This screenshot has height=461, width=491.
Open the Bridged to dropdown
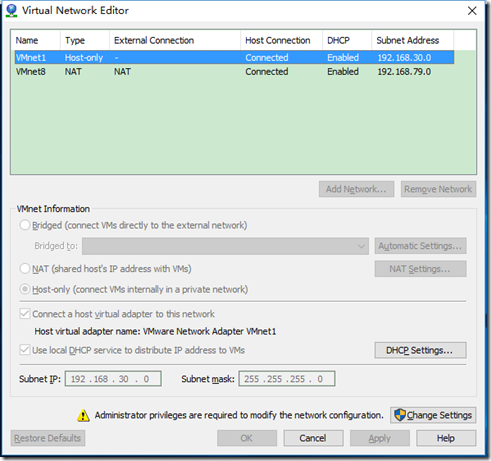(225, 246)
